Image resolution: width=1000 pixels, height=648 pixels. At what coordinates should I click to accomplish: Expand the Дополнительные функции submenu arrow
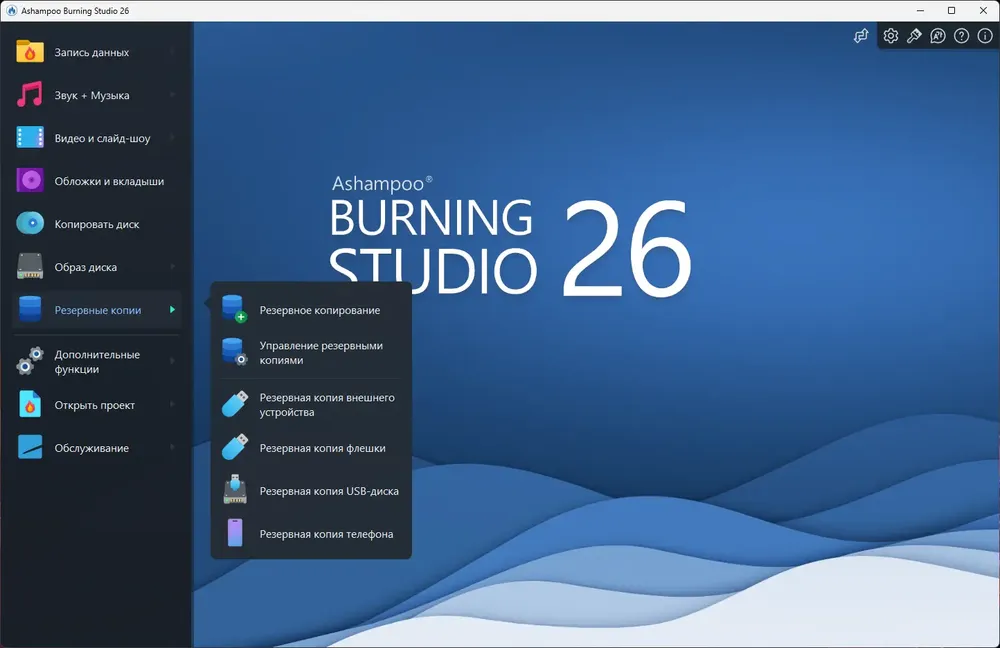[x=172, y=361]
